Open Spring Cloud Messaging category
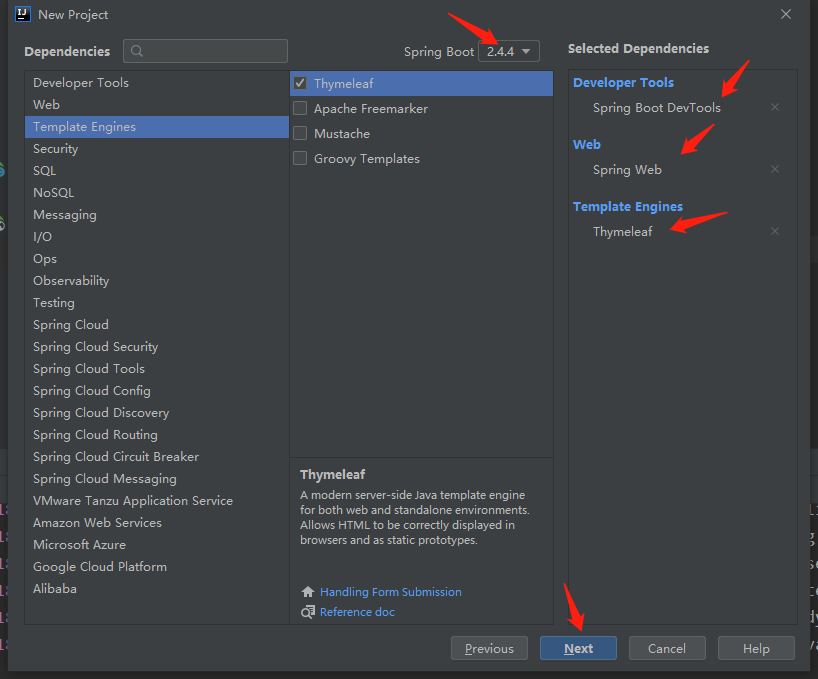This screenshot has width=818, height=679. (x=157, y=479)
